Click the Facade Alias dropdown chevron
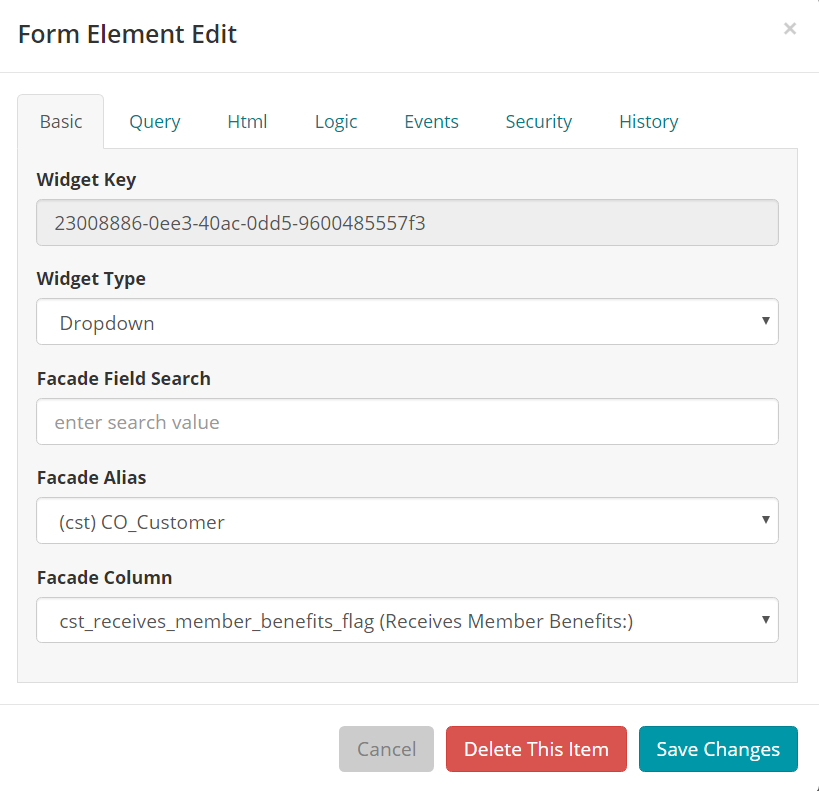 (x=768, y=521)
